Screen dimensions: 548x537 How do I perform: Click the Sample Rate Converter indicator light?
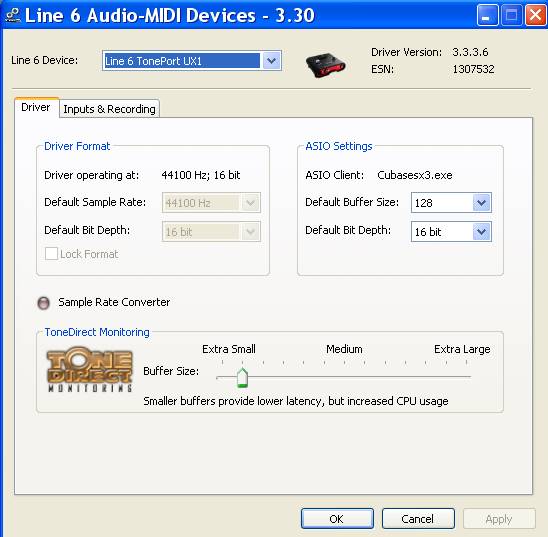(44, 303)
